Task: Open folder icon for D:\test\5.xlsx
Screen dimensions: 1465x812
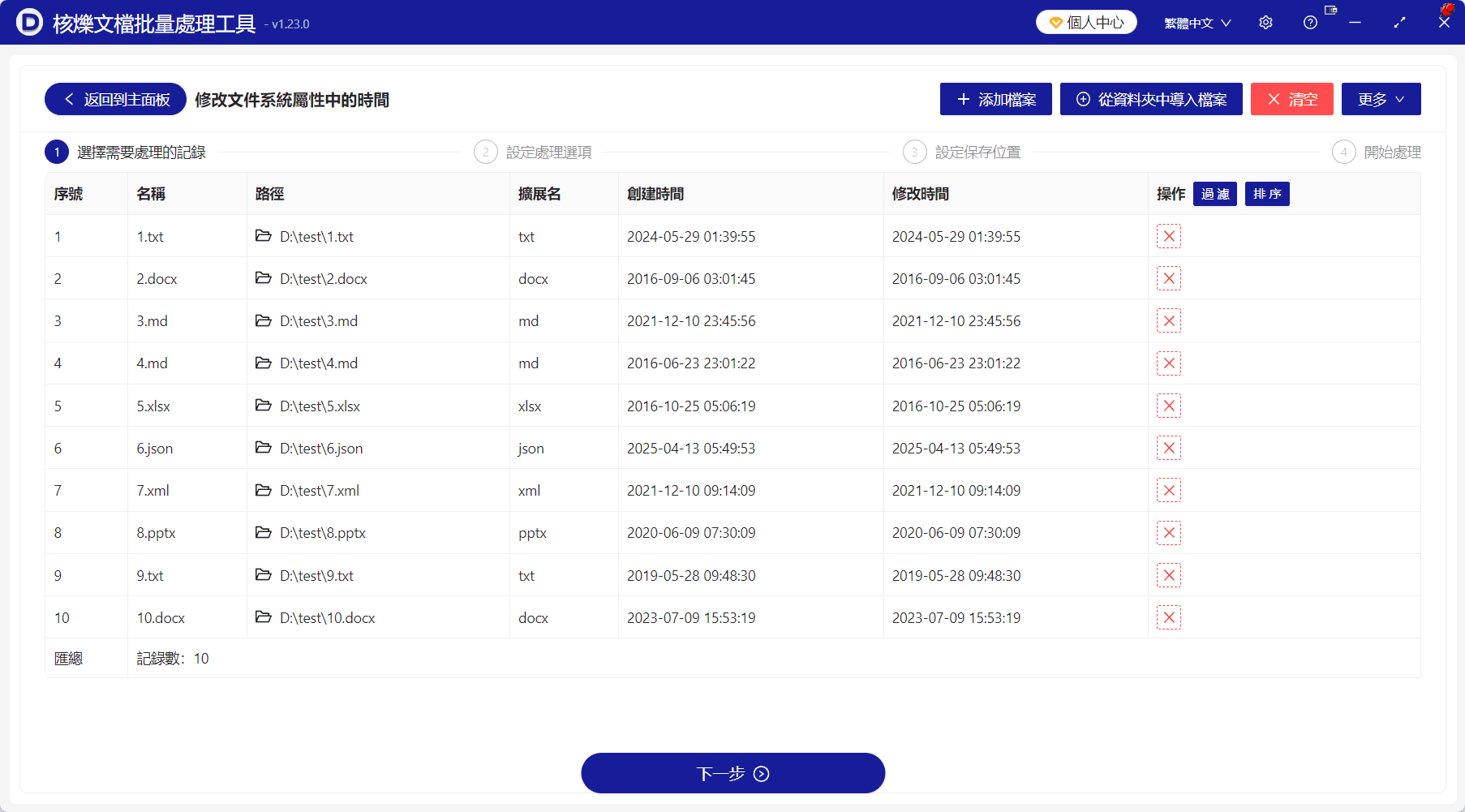Action: point(263,405)
